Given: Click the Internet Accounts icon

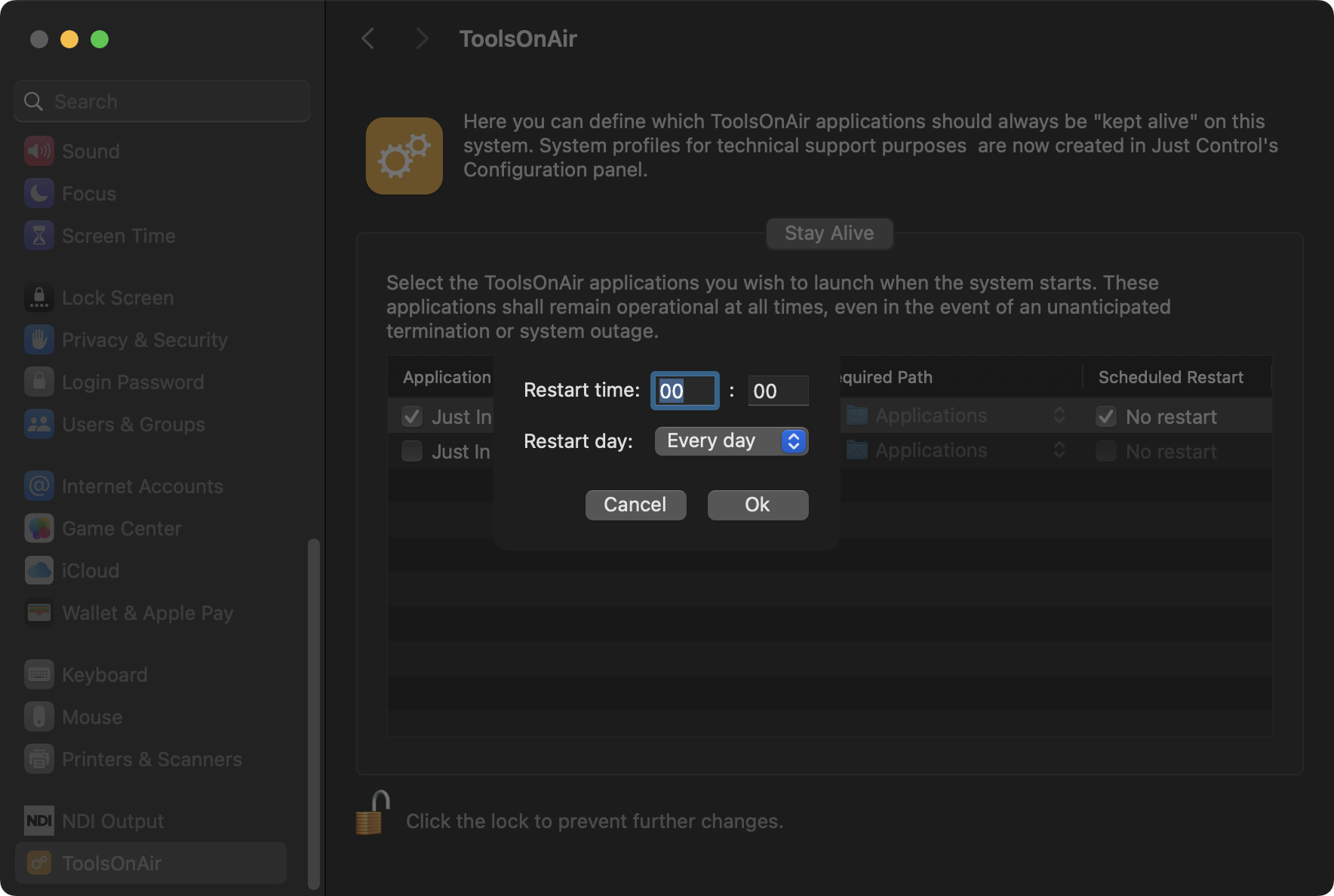Looking at the screenshot, I should point(39,486).
